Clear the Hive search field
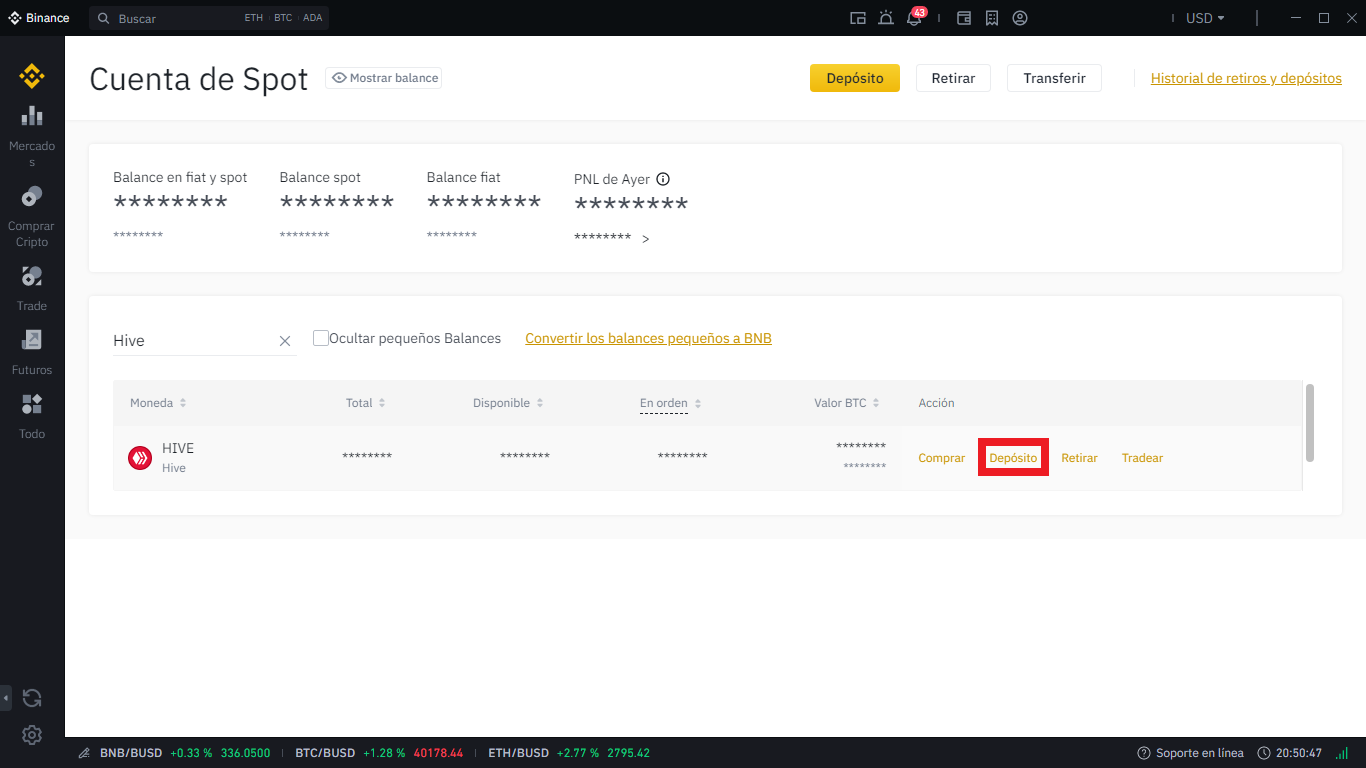 (285, 341)
